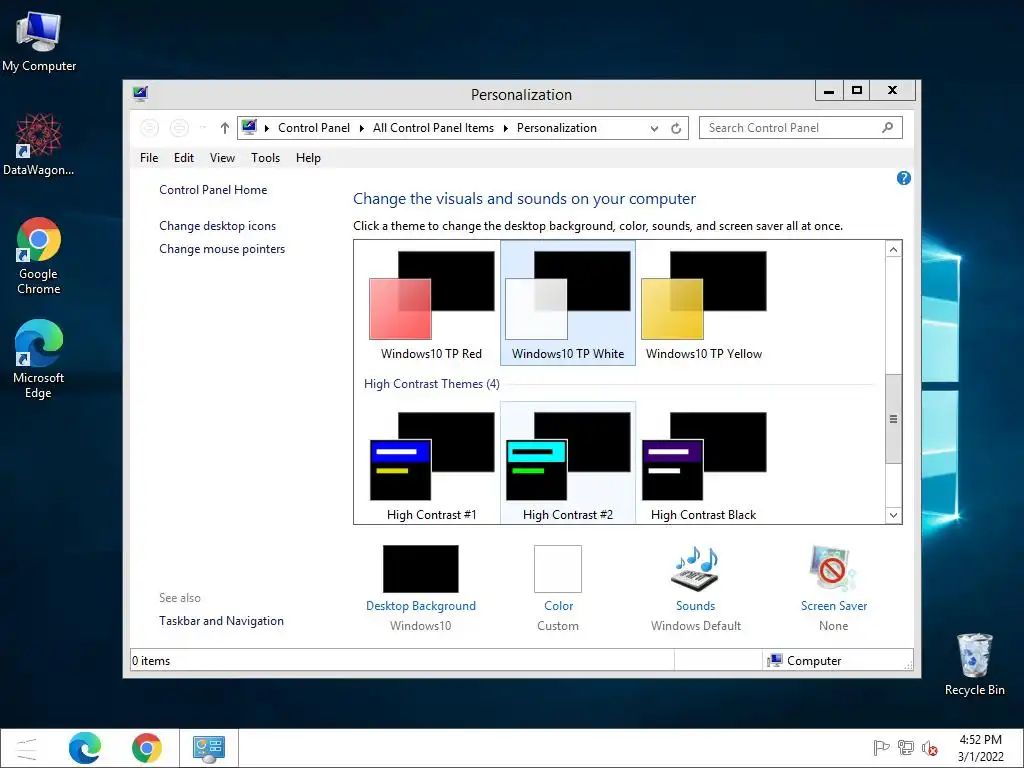Screen dimensions: 1024x768
Task: Click the address bar computer icon
Action: pos(249,127)
